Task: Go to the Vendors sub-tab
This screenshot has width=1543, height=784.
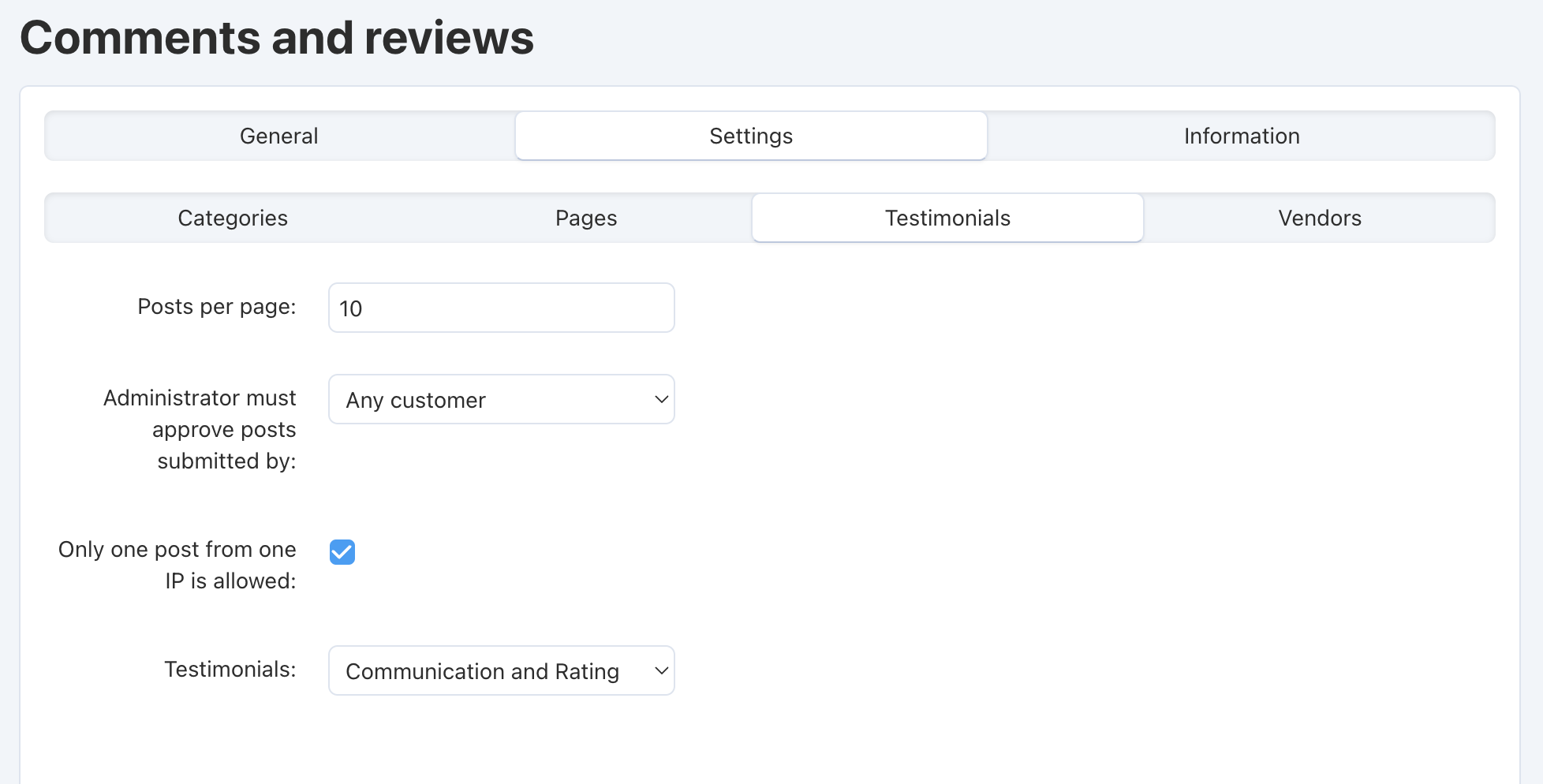Action: pos(1320,218)
